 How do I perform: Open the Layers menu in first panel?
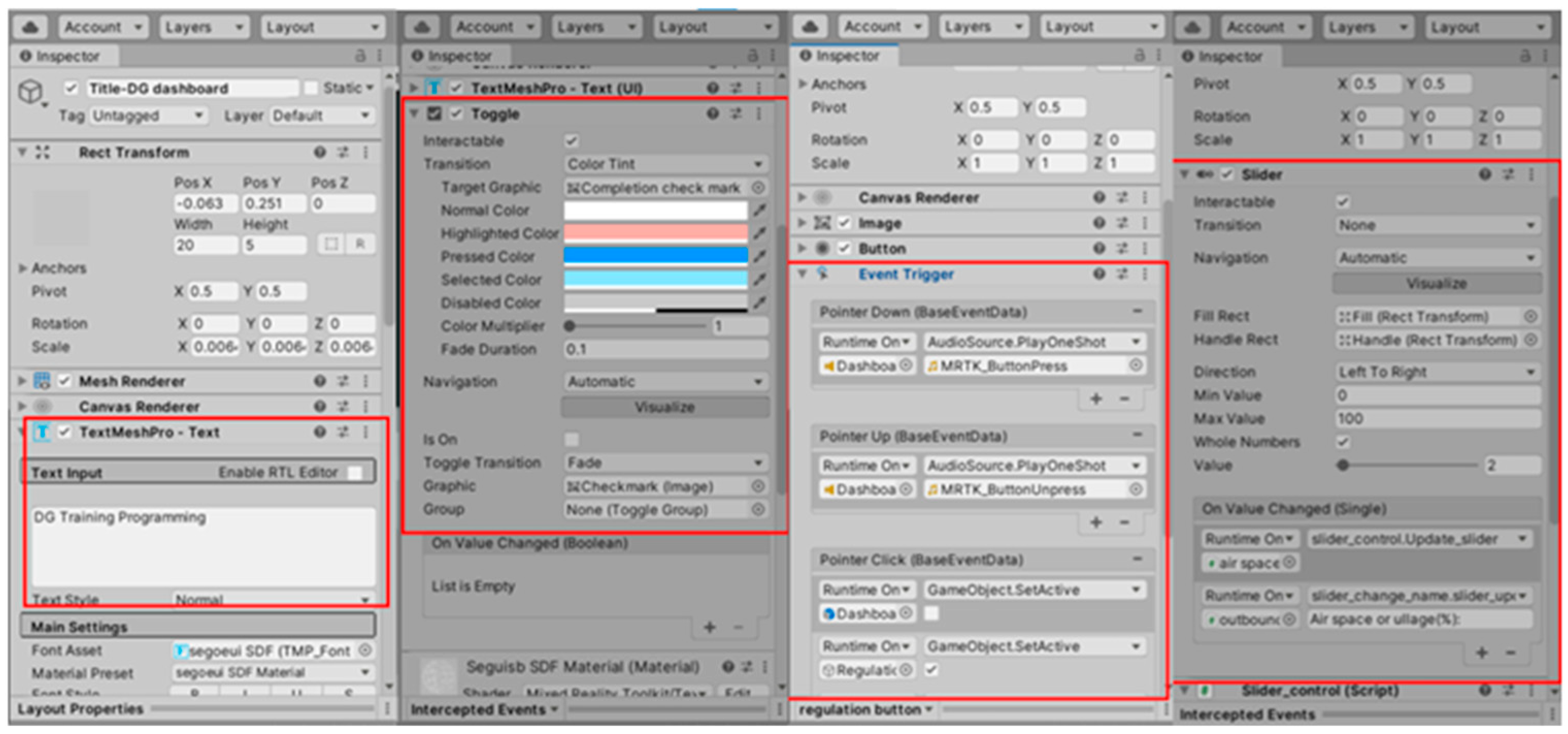203,27
